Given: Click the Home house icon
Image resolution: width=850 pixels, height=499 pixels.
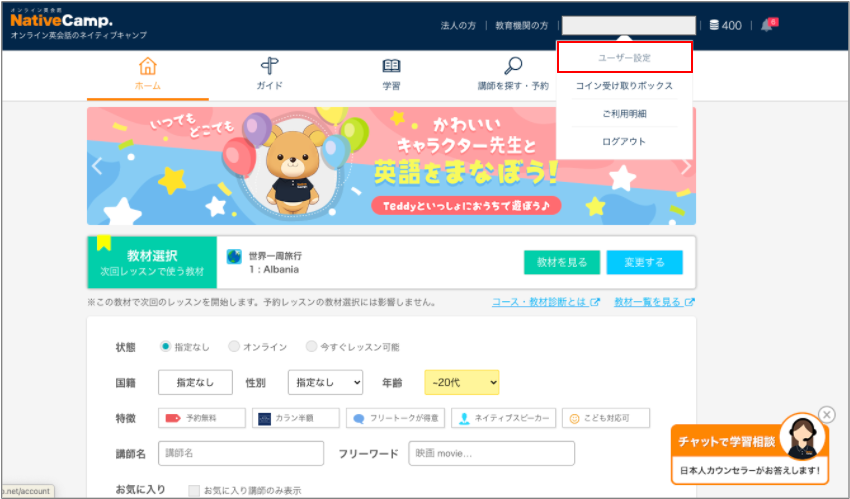Looking at the screenshot, I should (x=147, y=67).
